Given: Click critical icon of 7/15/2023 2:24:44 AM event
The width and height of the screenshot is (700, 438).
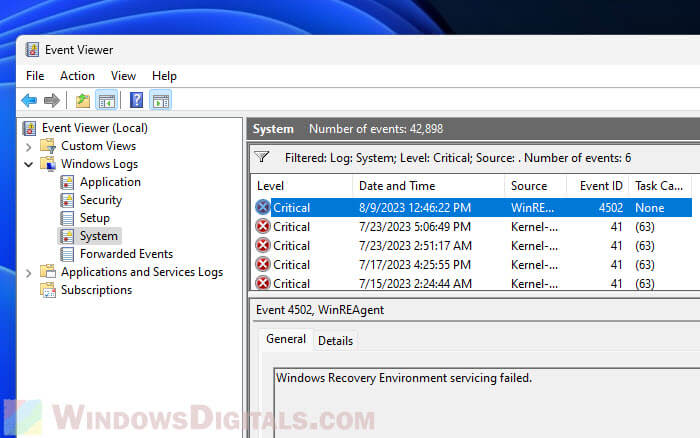Looking at the screenshot, I should [262, 283].
